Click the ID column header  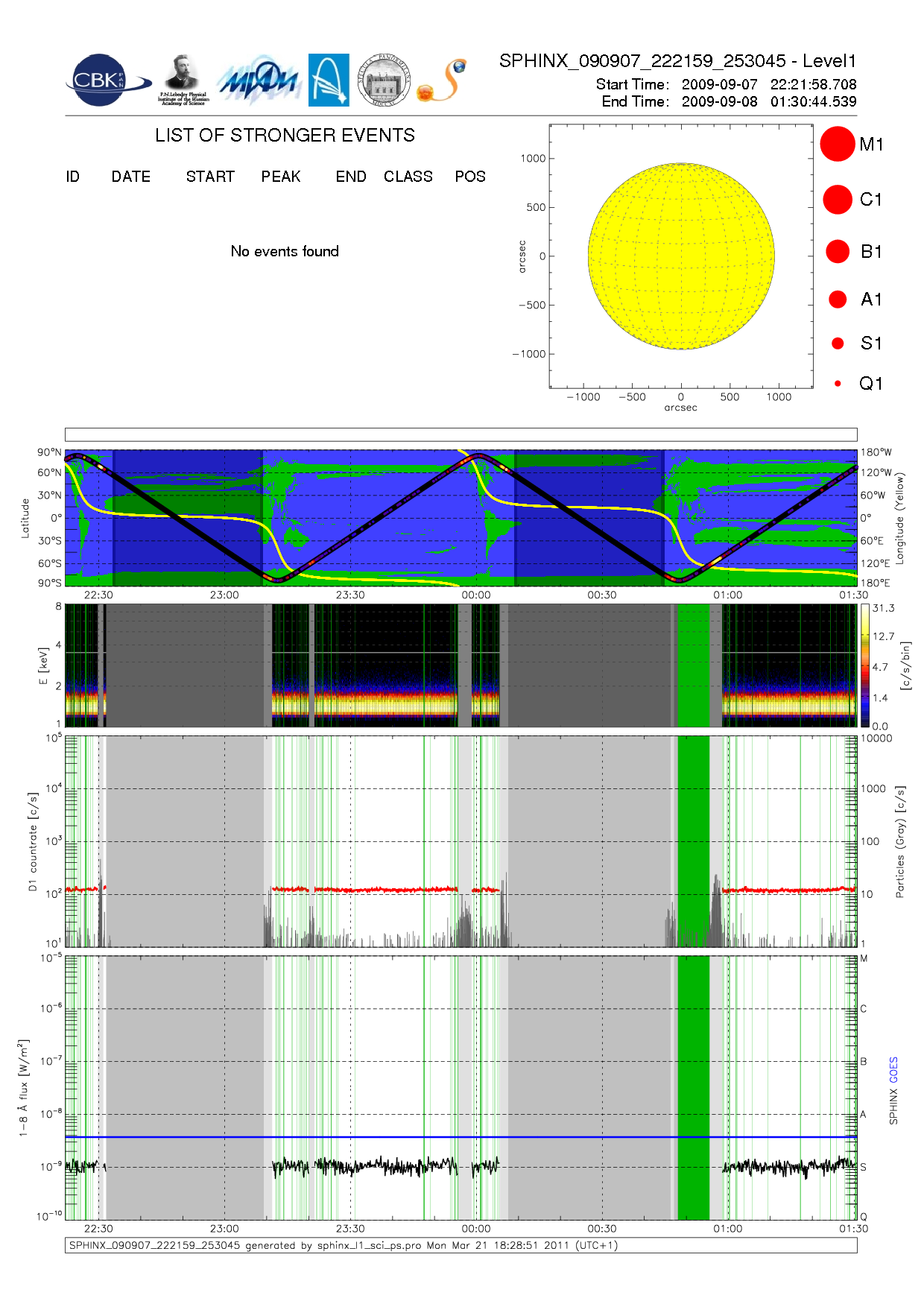[x=72, y=177]
